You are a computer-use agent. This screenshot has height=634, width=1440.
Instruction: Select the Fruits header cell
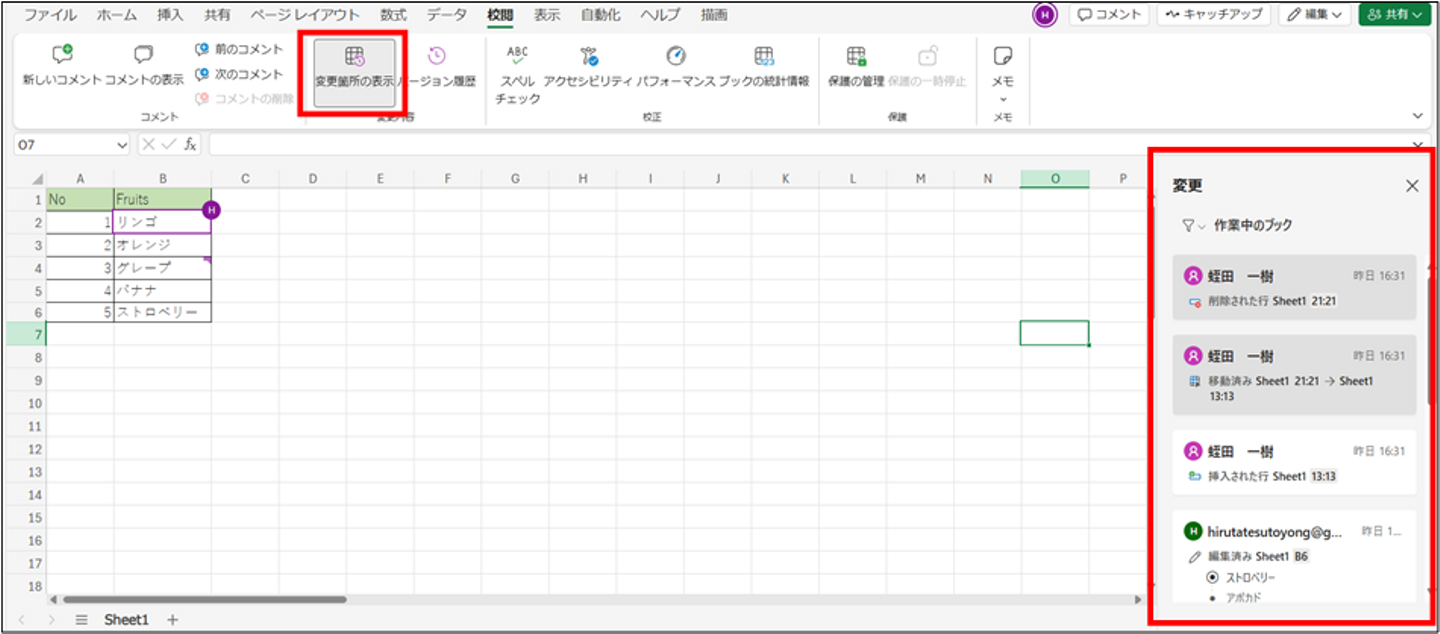[162, 199]
